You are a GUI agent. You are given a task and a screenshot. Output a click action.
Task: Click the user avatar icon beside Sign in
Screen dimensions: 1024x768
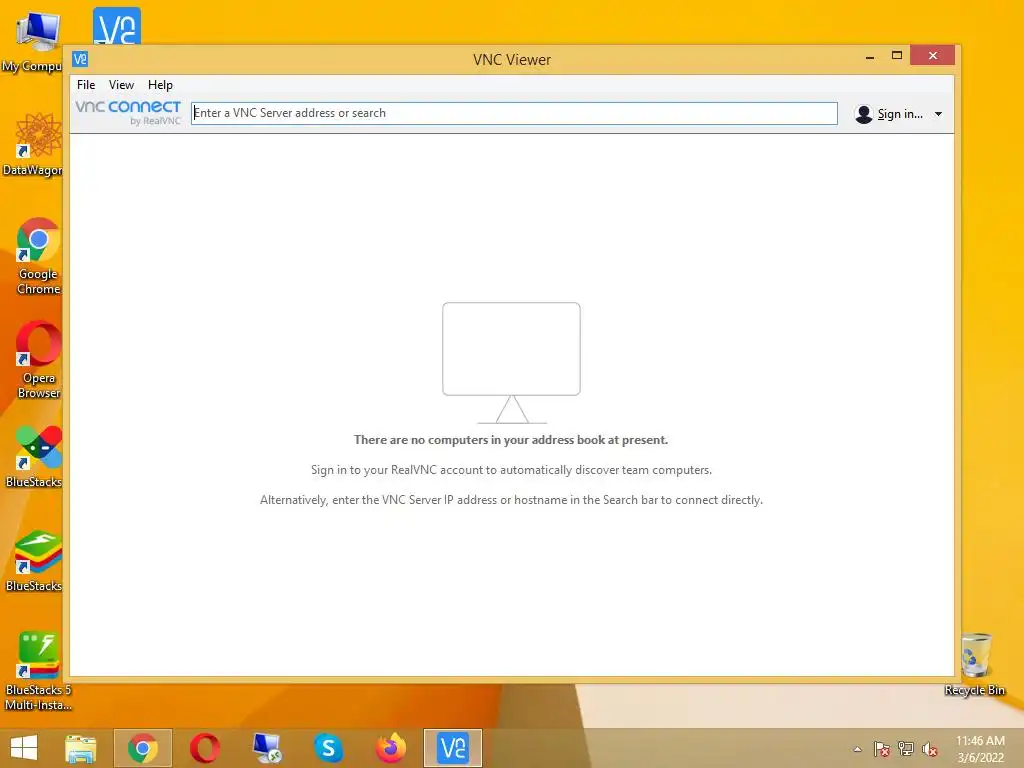coord(863,114)
